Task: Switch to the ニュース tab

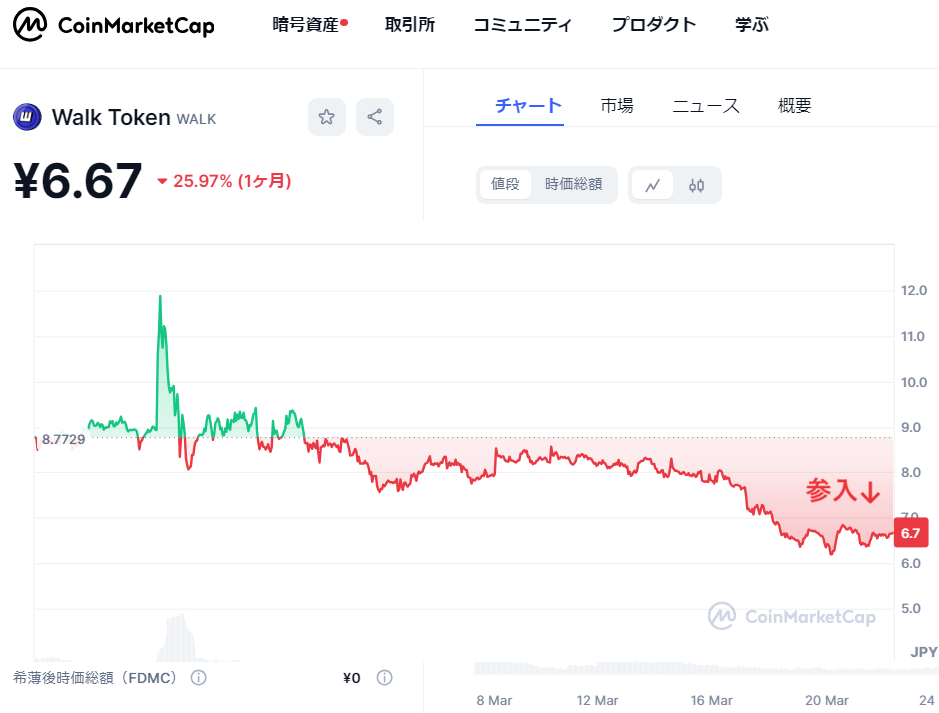Action: pos(706,105)
